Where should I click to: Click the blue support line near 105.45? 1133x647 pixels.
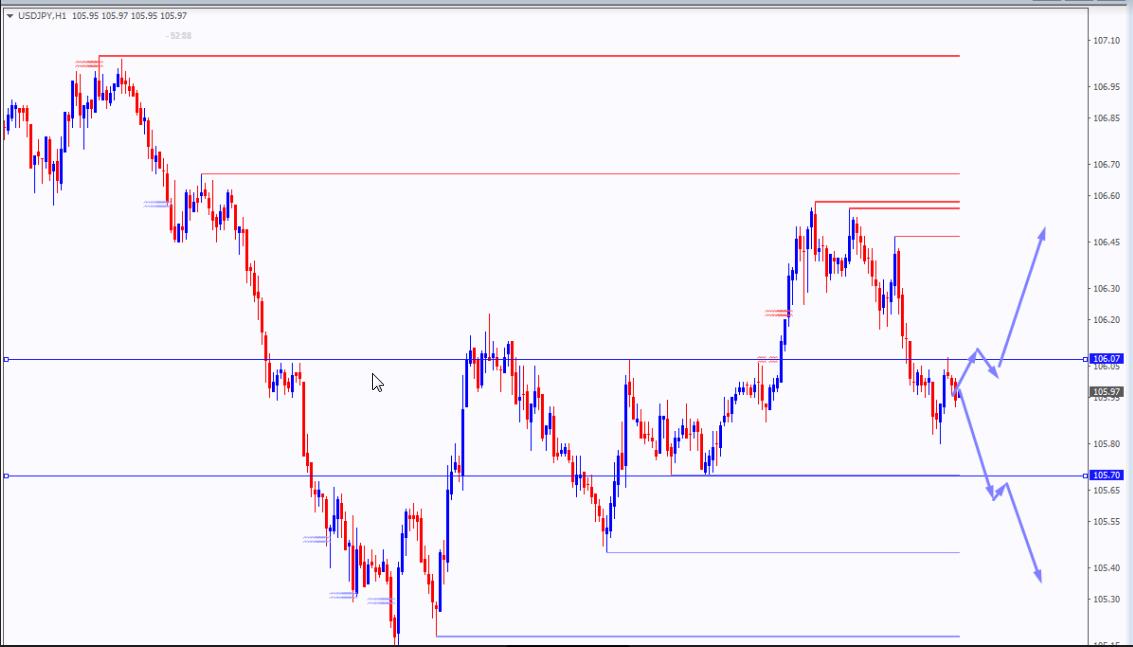[x=780, y=552]
